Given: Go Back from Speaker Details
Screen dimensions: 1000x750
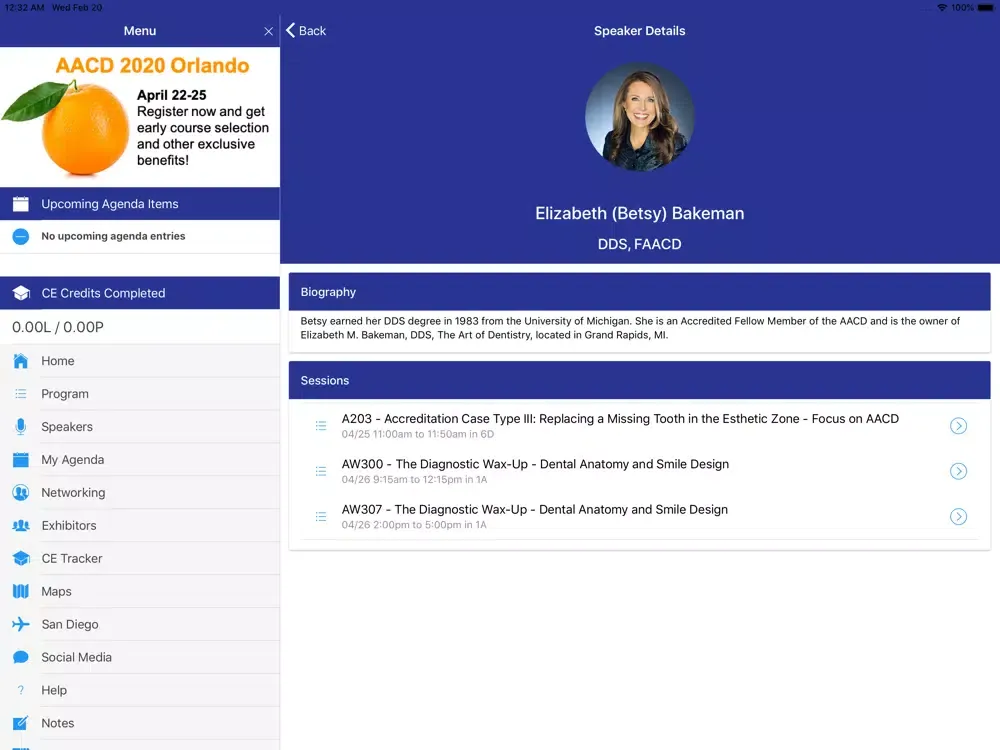Looking at the screenshot, I should 306,31.
